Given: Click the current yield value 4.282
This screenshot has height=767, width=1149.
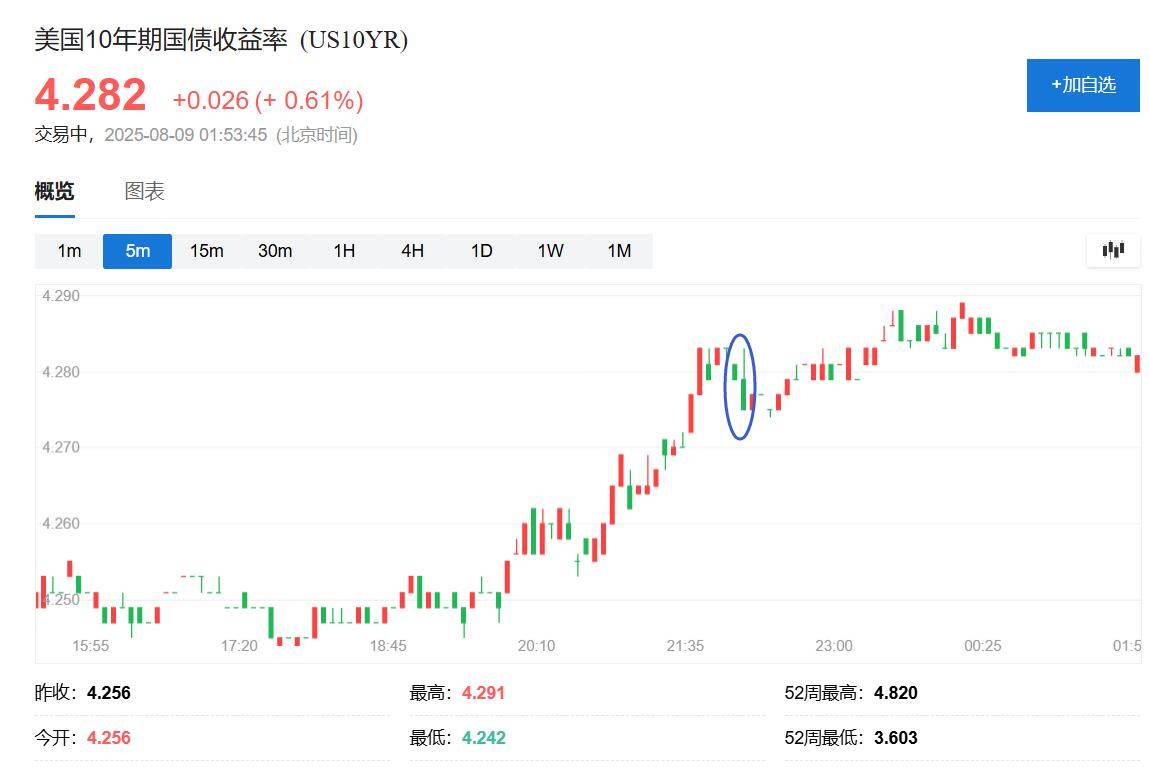Looking at the screenshot, I should click(x=90, y=96).
